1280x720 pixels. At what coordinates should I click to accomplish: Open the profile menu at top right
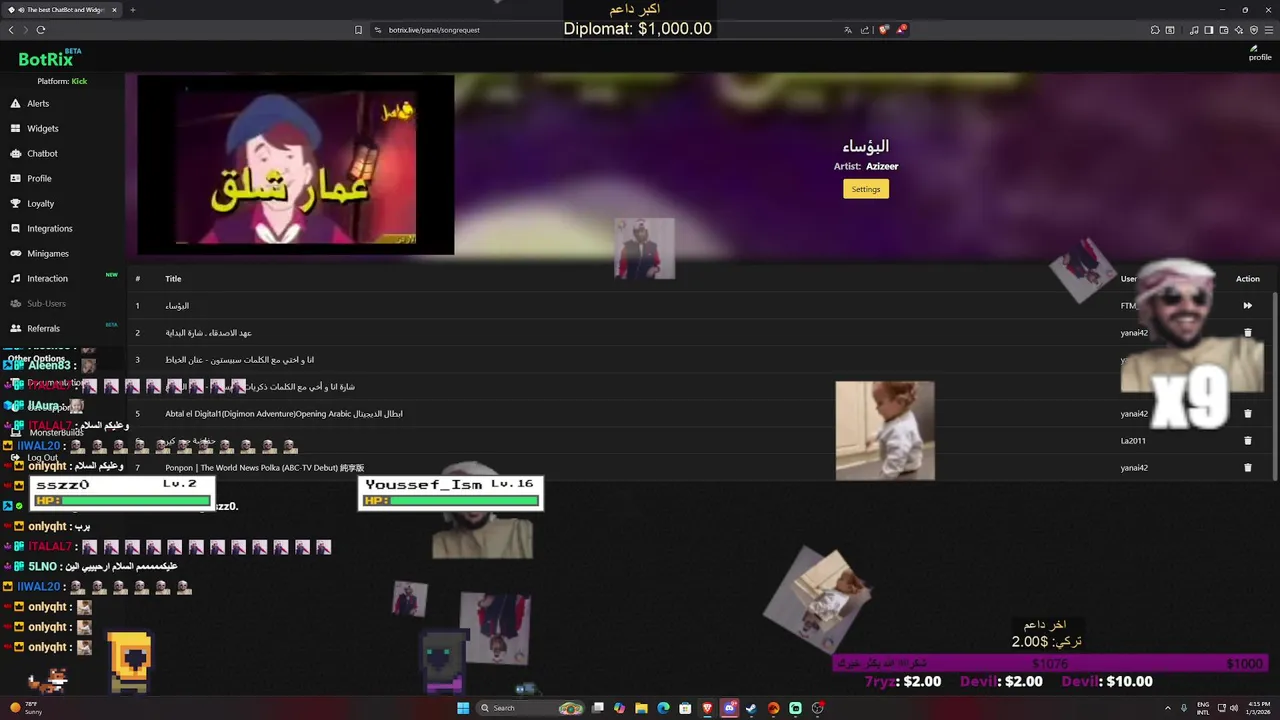pos(1259,53)
